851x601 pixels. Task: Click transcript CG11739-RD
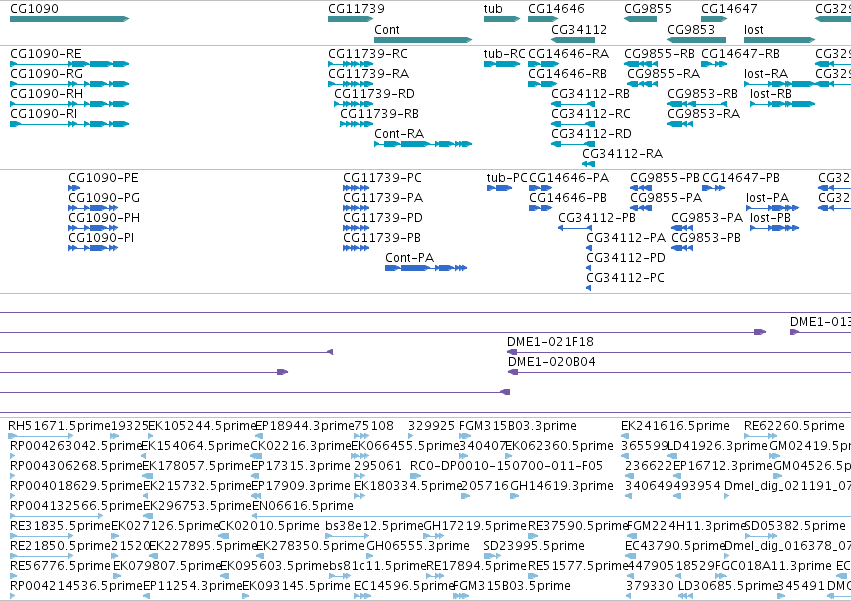click(353, 104)
